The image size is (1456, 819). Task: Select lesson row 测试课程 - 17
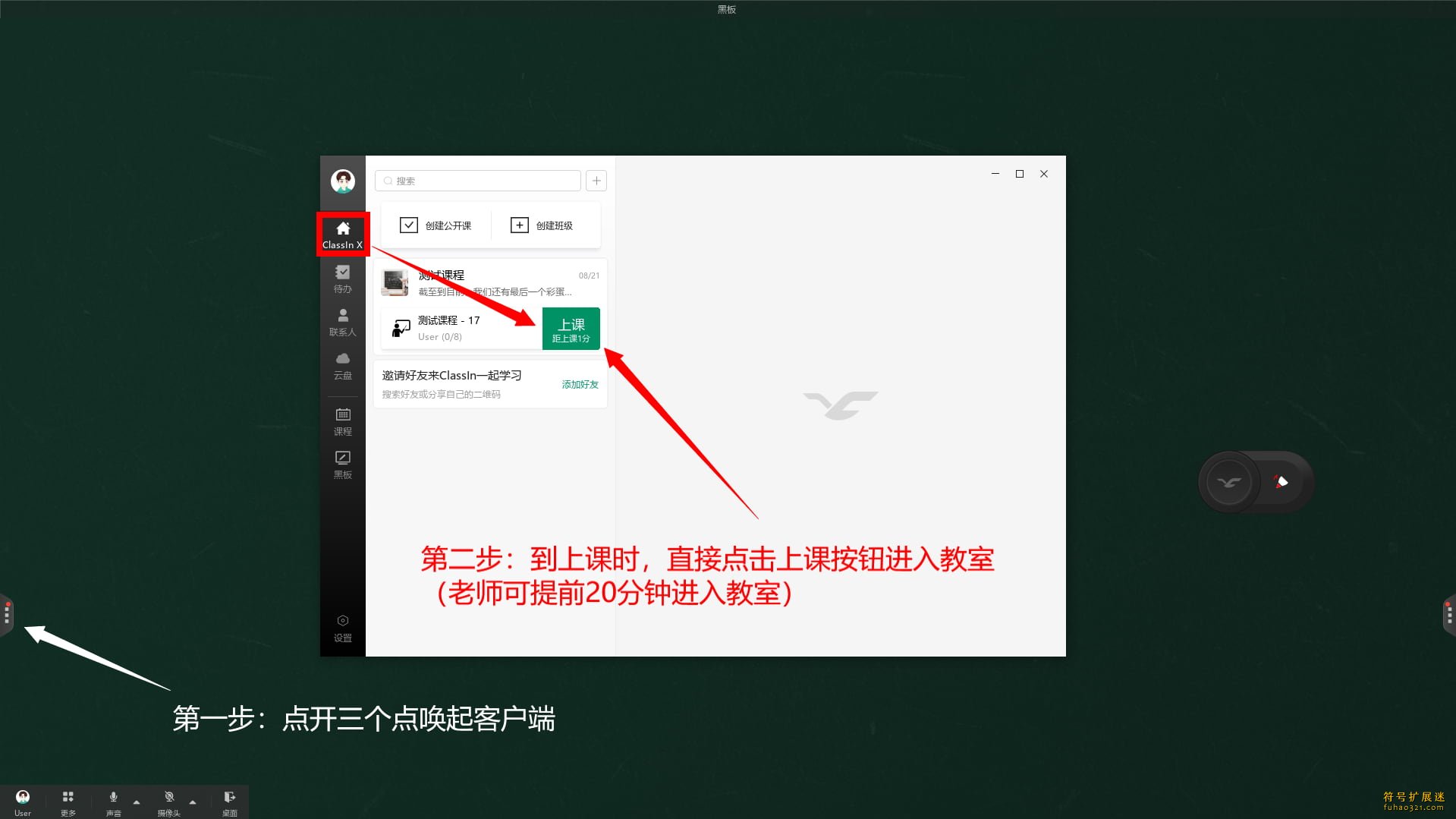coord(461,328)
